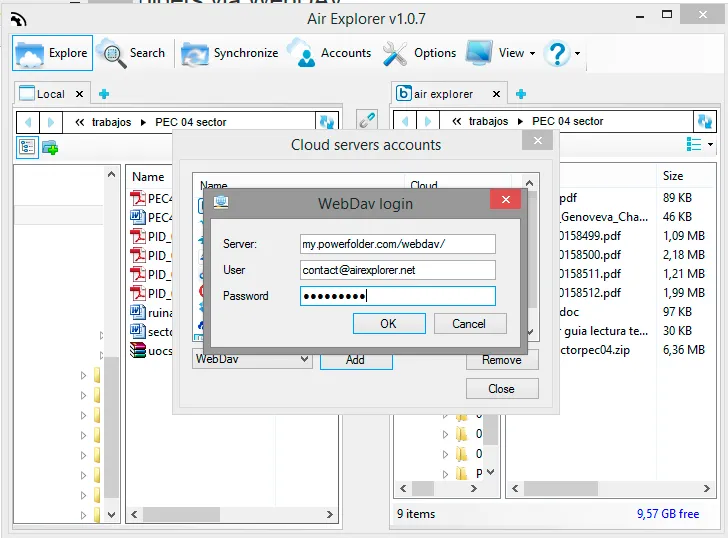Click the help question mark icon
The image size is (728, 538).
click(557, 53)
